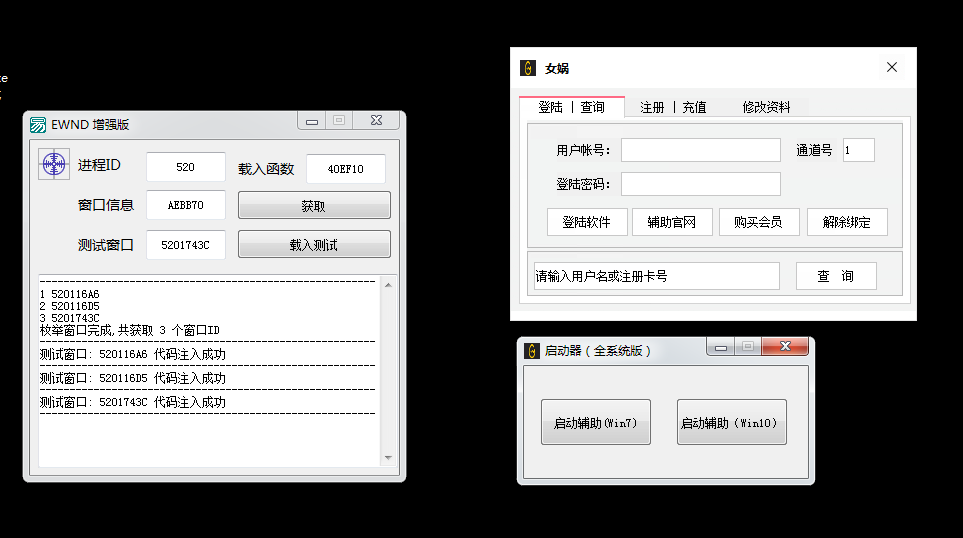The width and height of the screenshot is (963, 538).
Task: Open 辅助官网 website button
Action: tap(671, 222)
